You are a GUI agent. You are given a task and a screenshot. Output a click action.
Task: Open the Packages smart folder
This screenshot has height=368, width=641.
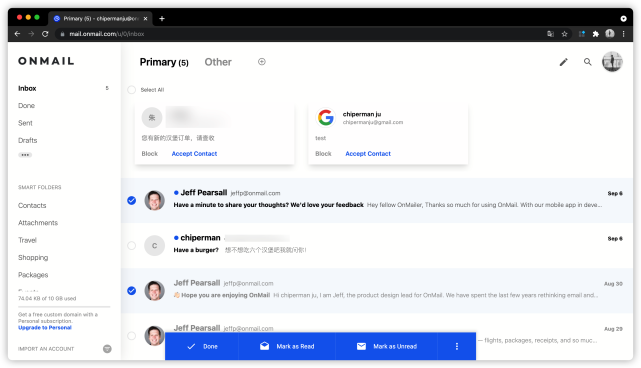[33, 275]
